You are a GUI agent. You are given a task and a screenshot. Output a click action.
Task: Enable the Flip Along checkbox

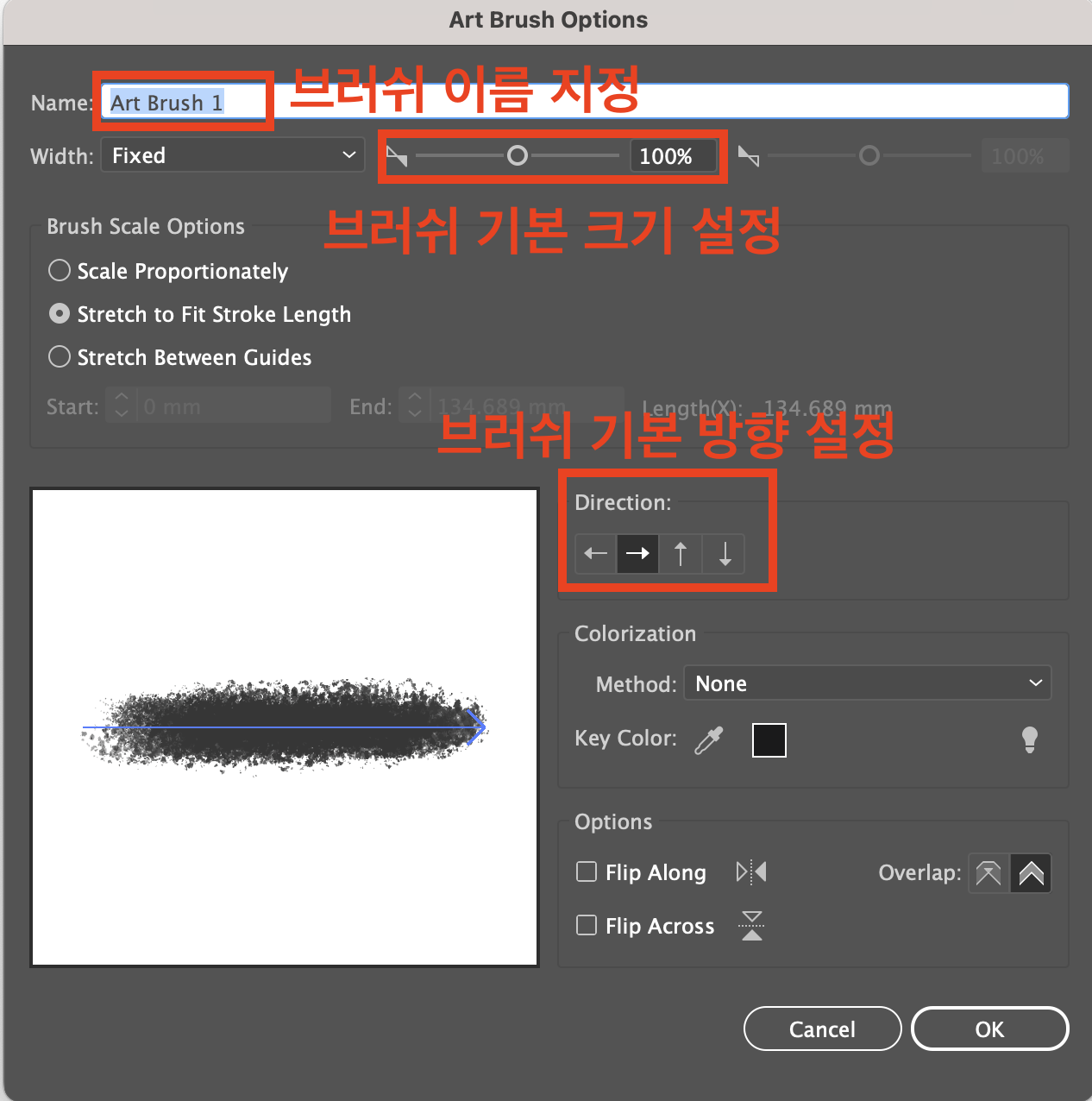[x=587, y=872]
